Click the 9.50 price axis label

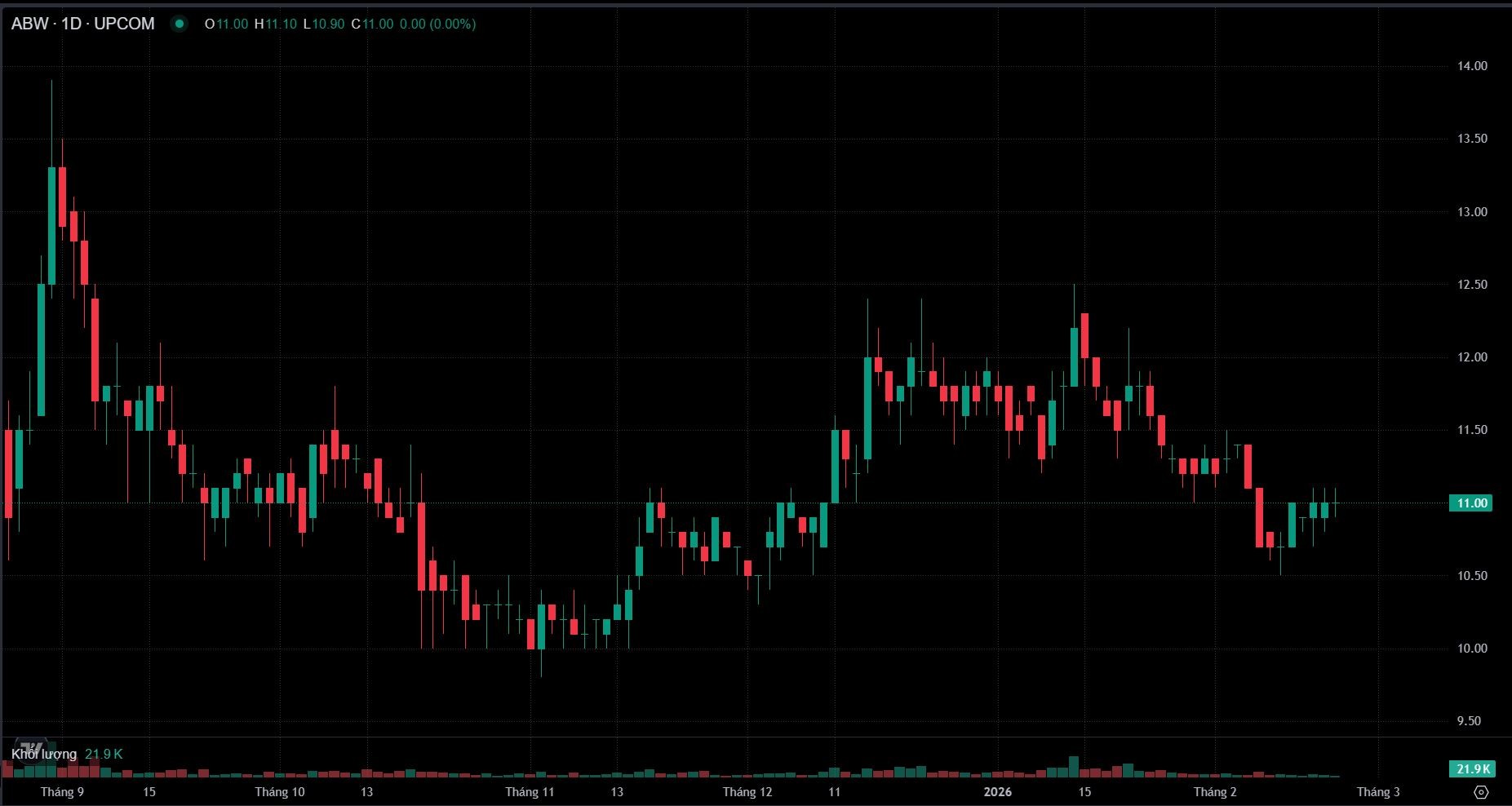[x=1472, y=721]
